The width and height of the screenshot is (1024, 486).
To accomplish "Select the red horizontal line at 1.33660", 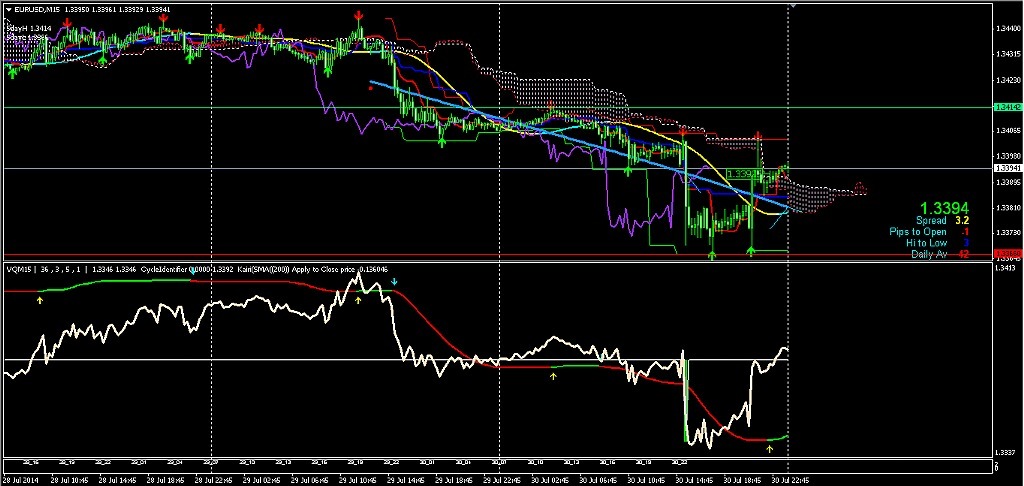I will pyautogui.click(x=496, y=253).
